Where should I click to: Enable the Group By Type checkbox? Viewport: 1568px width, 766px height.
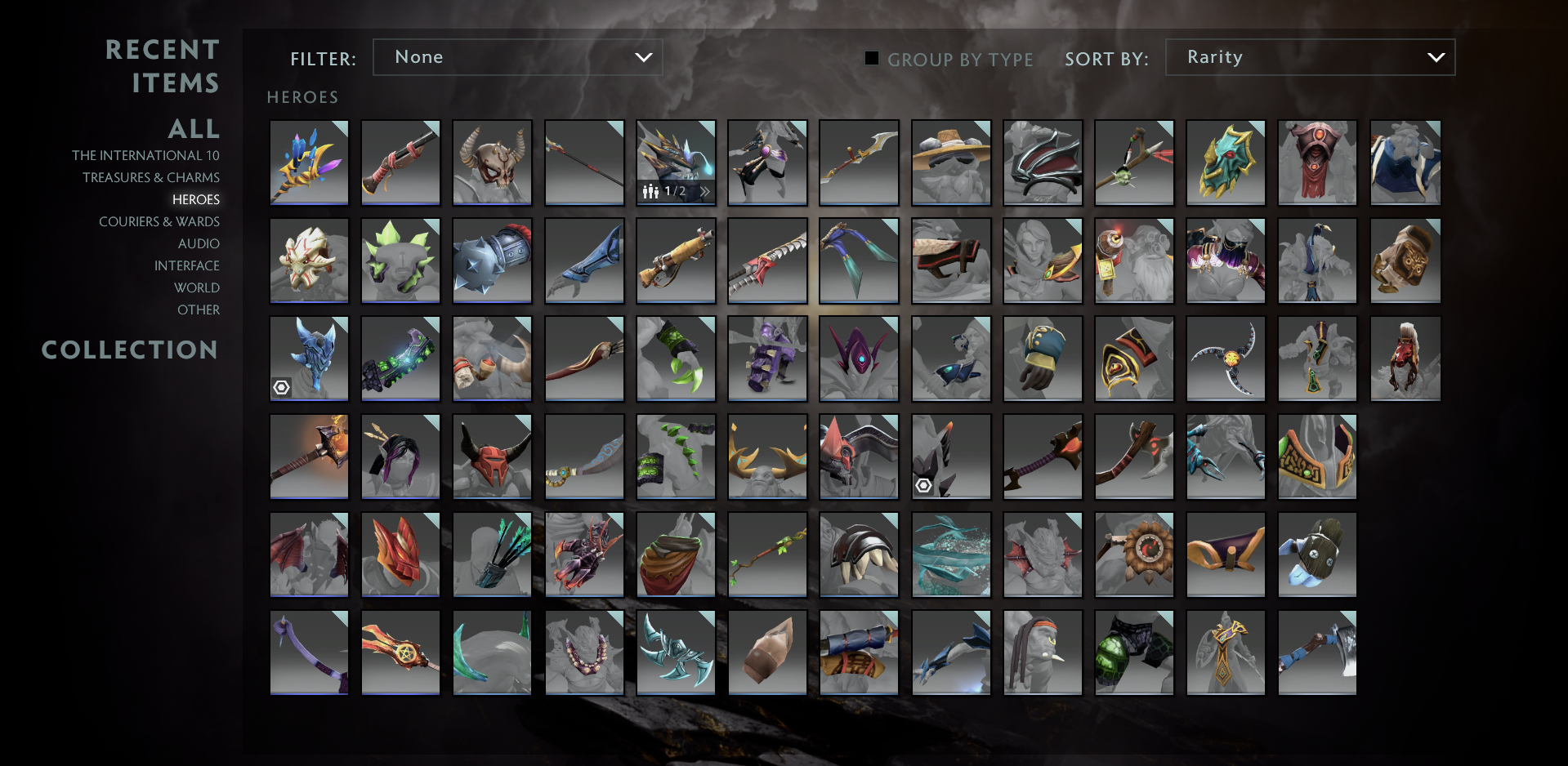872,58
